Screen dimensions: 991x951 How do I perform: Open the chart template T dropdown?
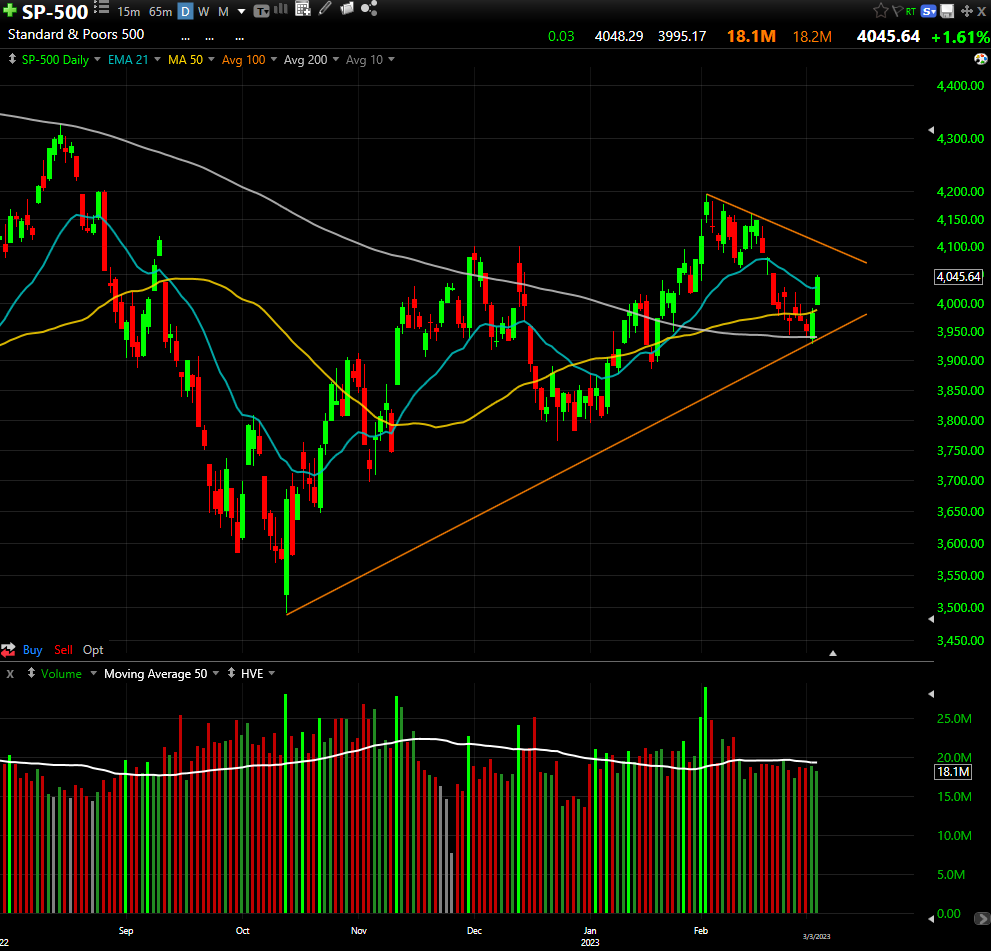point(262,11)
